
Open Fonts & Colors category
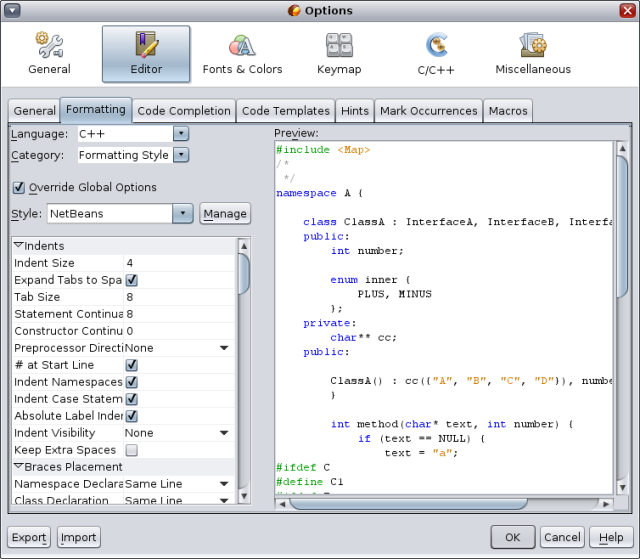[242, 54]
